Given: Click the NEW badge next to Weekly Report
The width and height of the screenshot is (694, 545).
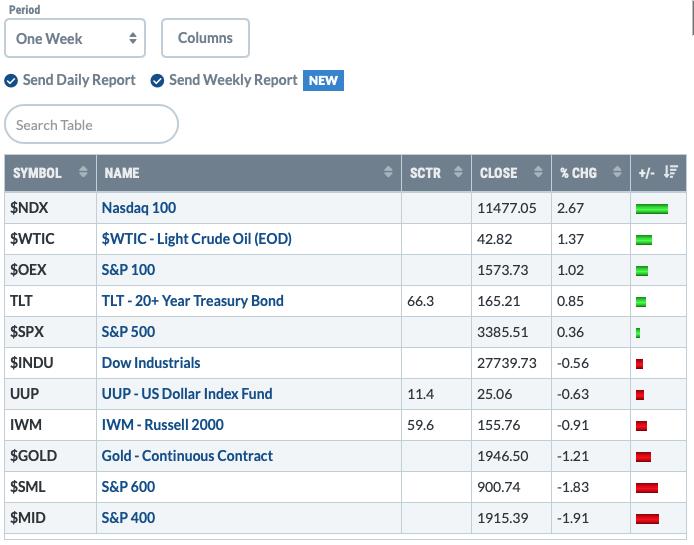Looking at the screenshot, I should pyautogui.click(x=323, y=81).
